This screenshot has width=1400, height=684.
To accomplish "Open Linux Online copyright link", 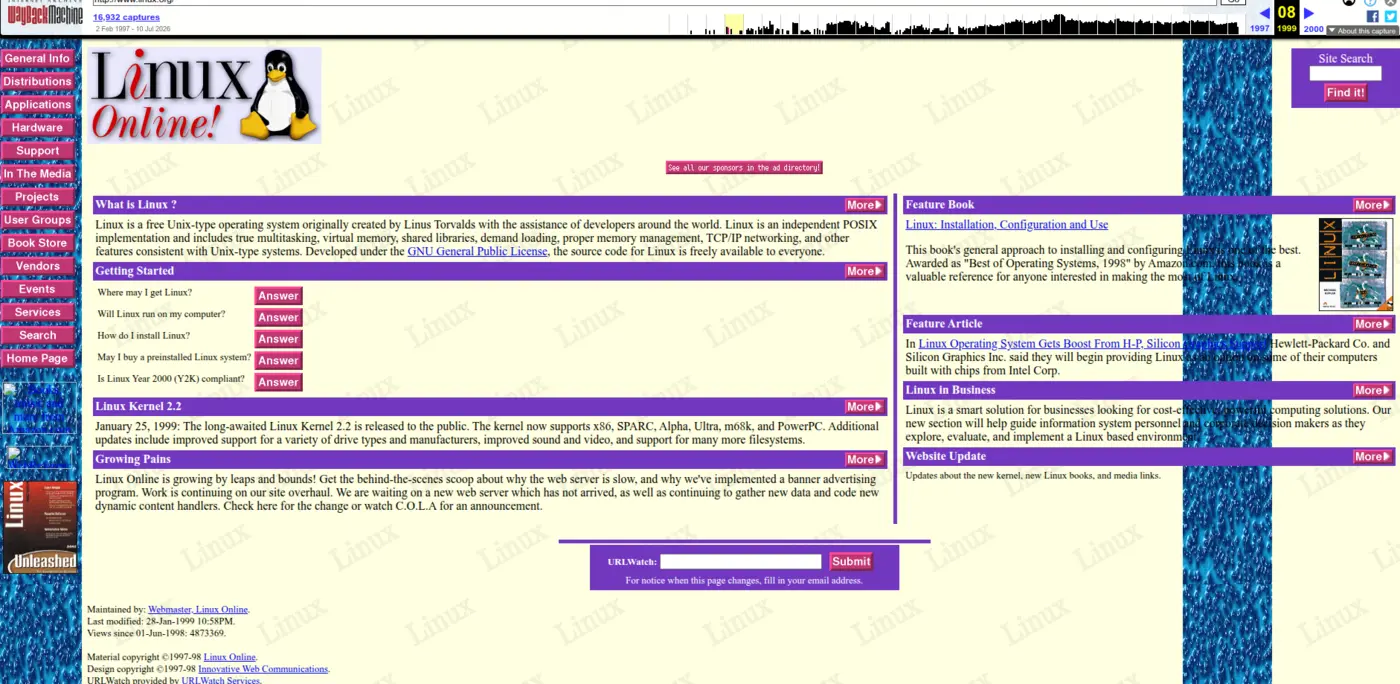I will point(230,657).
